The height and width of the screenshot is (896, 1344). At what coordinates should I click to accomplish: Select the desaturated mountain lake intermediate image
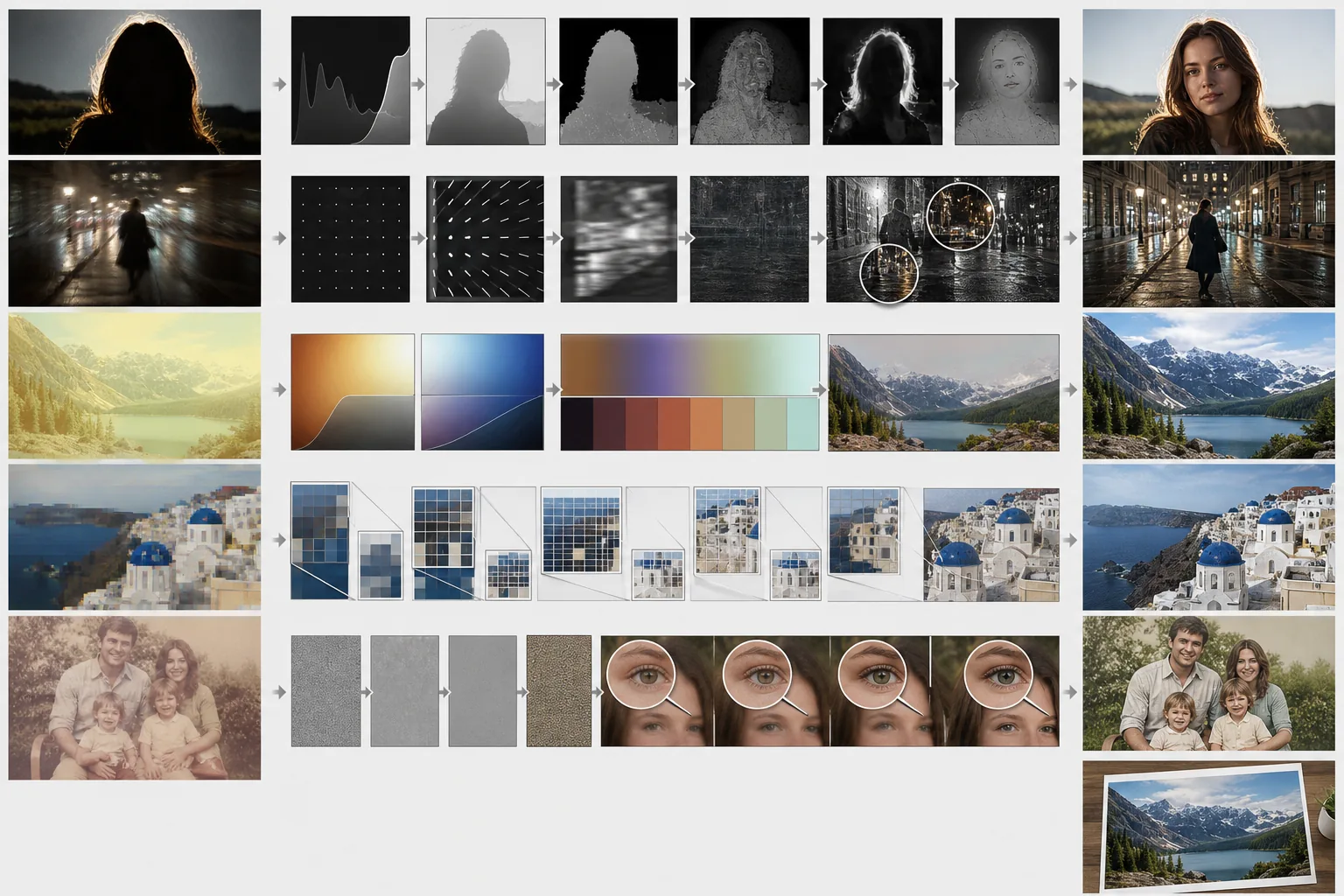(x=943, y=392)
